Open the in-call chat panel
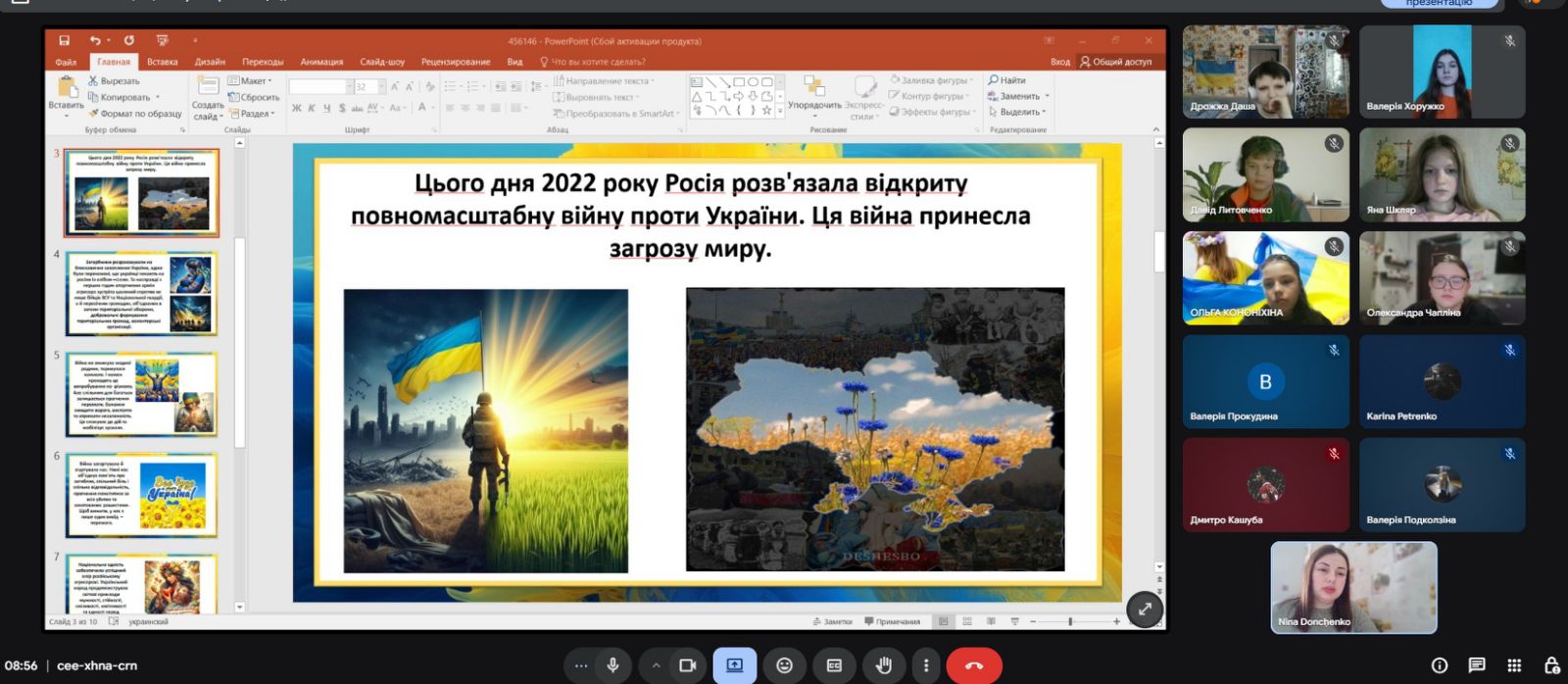This screenshot has height=684, width=1568. point(1477,665)
